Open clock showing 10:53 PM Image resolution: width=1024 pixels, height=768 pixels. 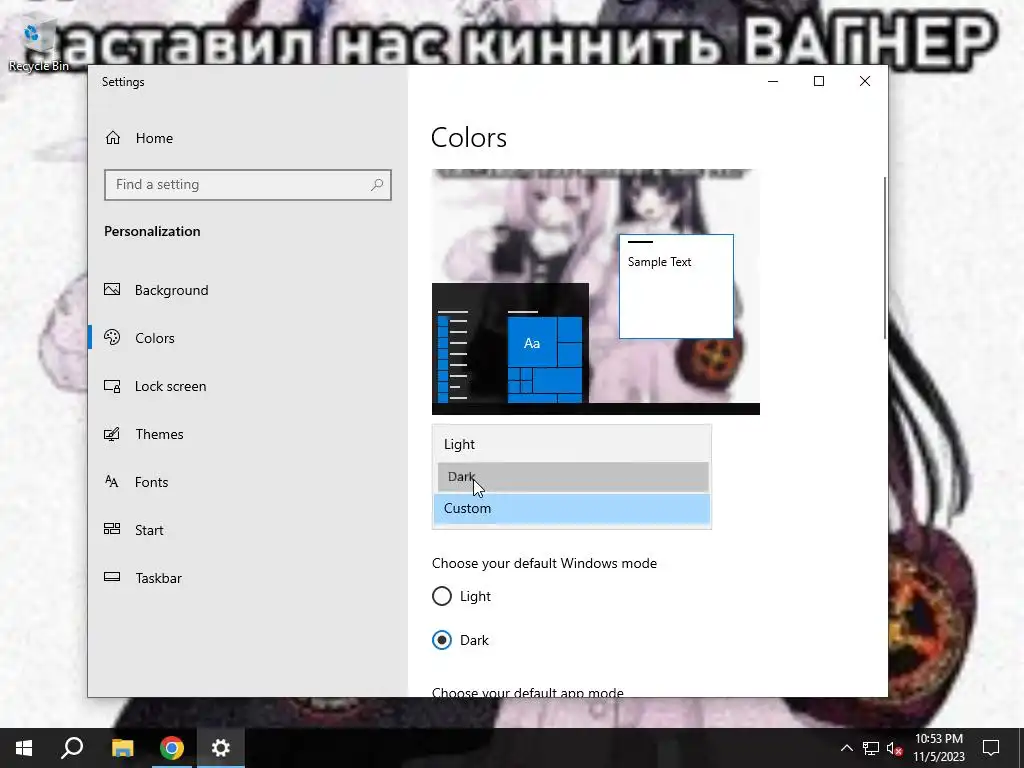(938, 748)
